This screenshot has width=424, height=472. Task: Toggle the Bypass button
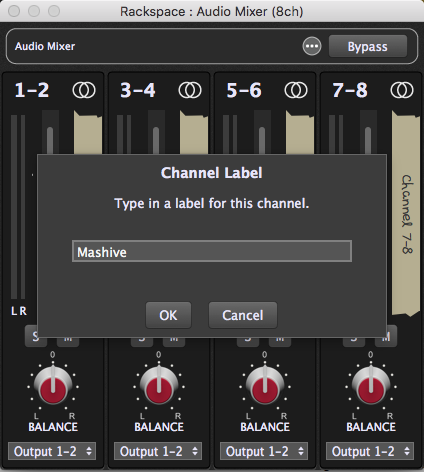pyautogui.click(x=368, y=46)
